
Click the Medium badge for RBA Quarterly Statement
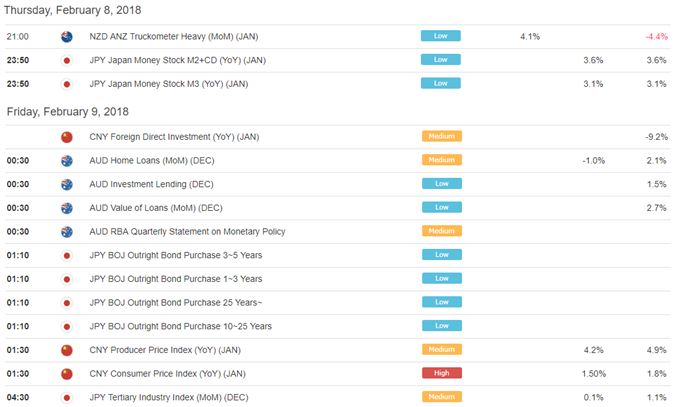[x=441, y=231]
